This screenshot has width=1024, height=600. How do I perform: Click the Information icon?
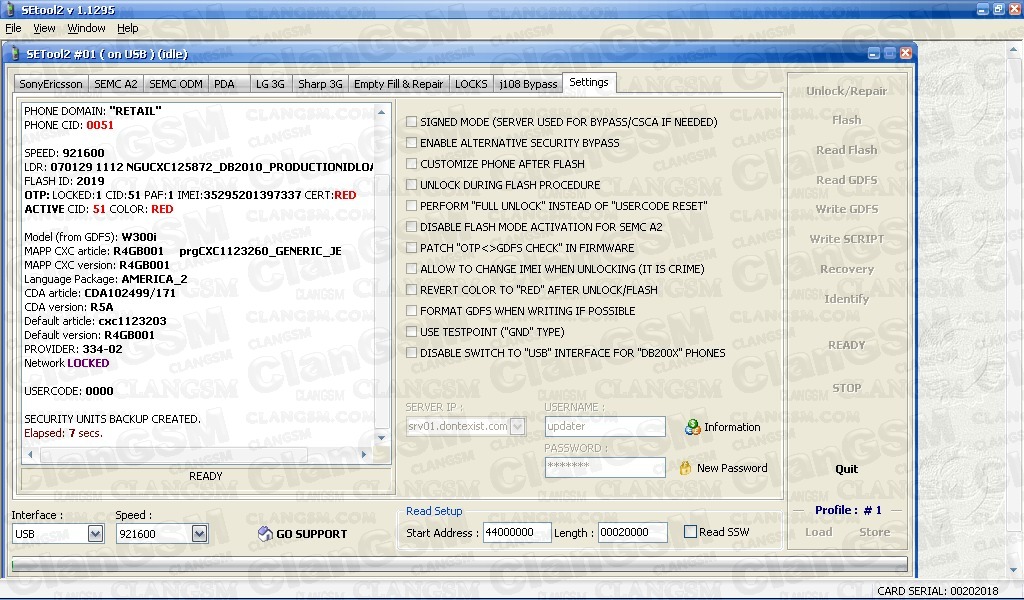tap(692, 427)
